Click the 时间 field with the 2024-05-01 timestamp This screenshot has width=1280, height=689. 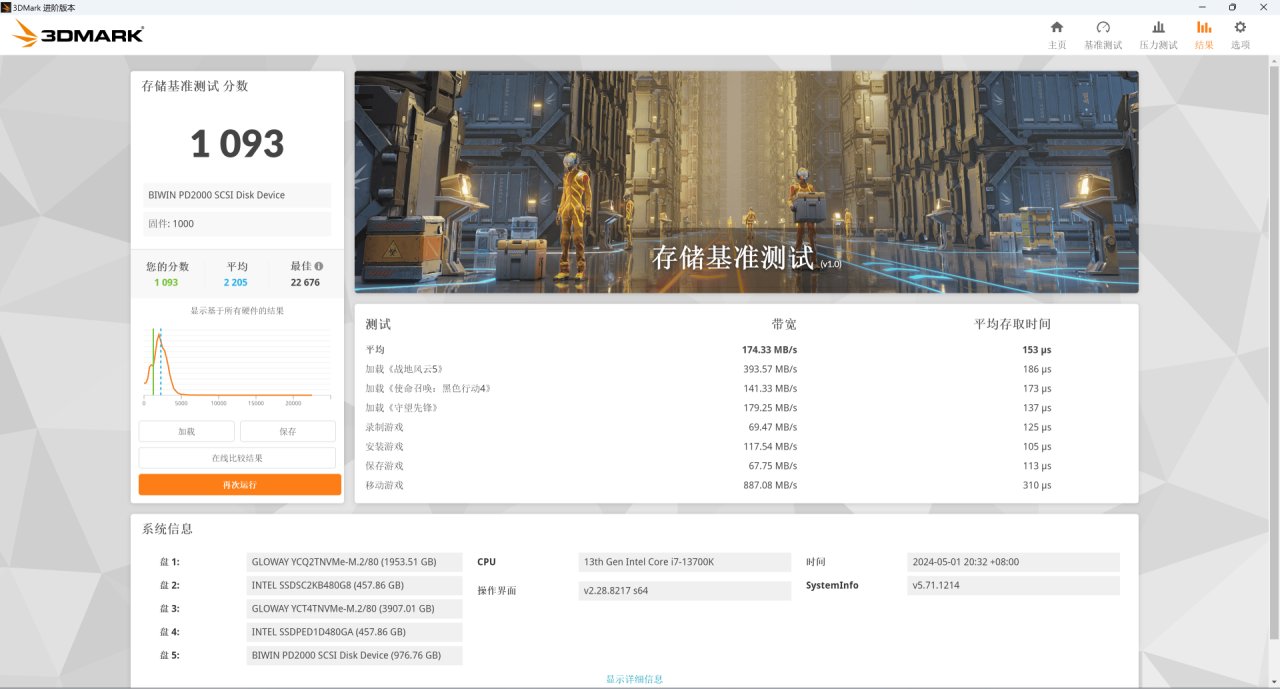click(x=1013, y=561)
